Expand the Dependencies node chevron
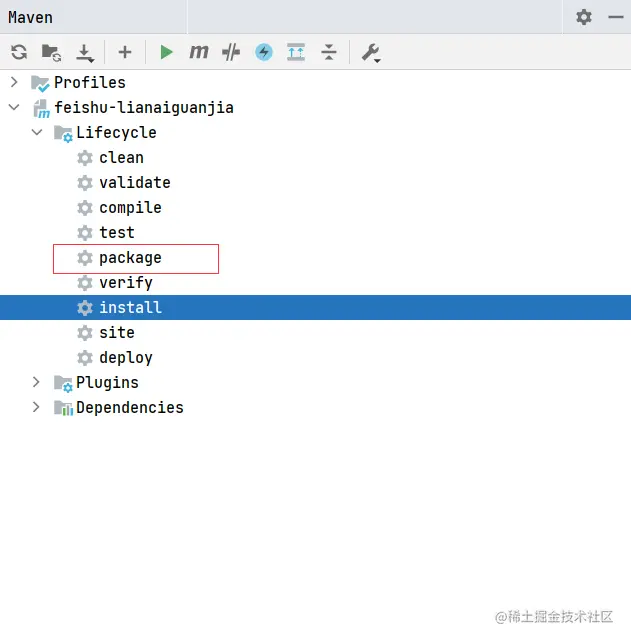This screenshot has width=631, height=642. click(x=36, y=407)
